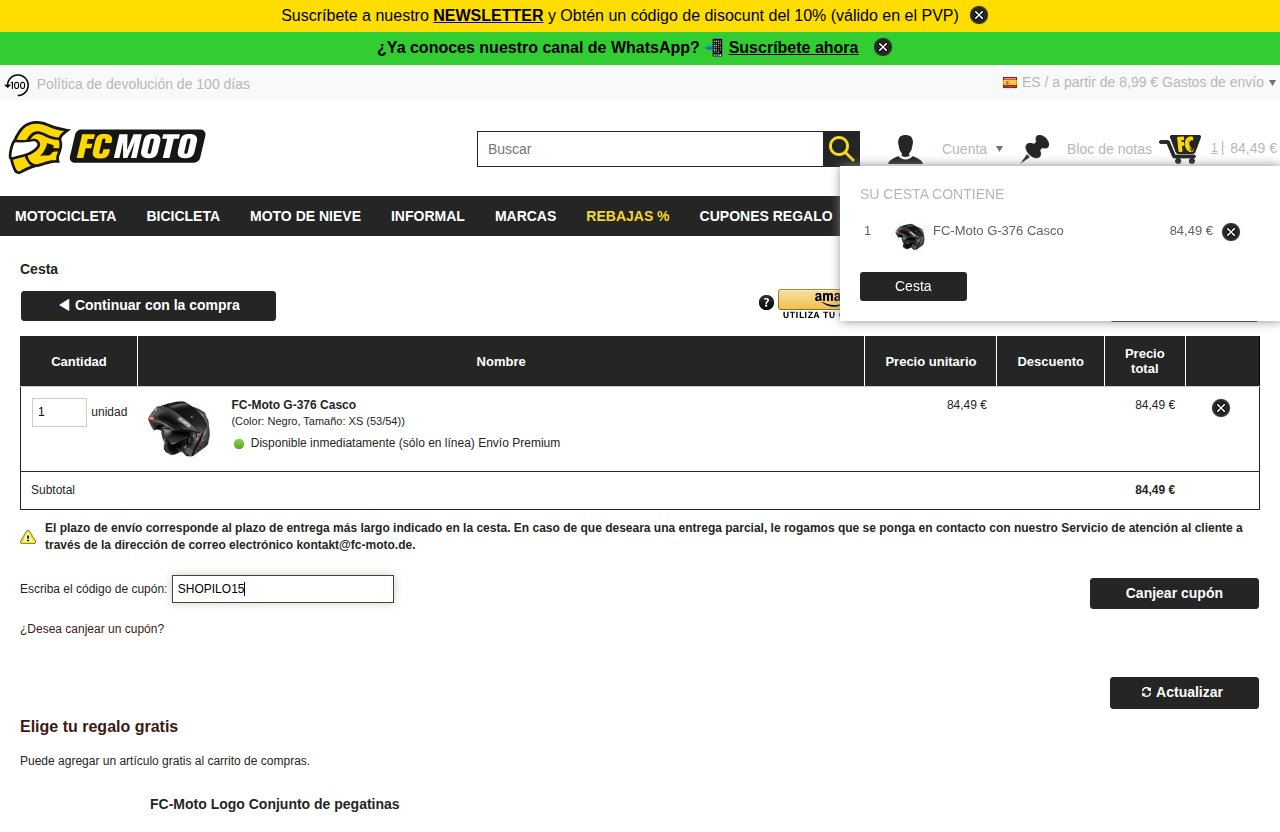
Task: Focus the Buscar search field
Action: [650, 149]
